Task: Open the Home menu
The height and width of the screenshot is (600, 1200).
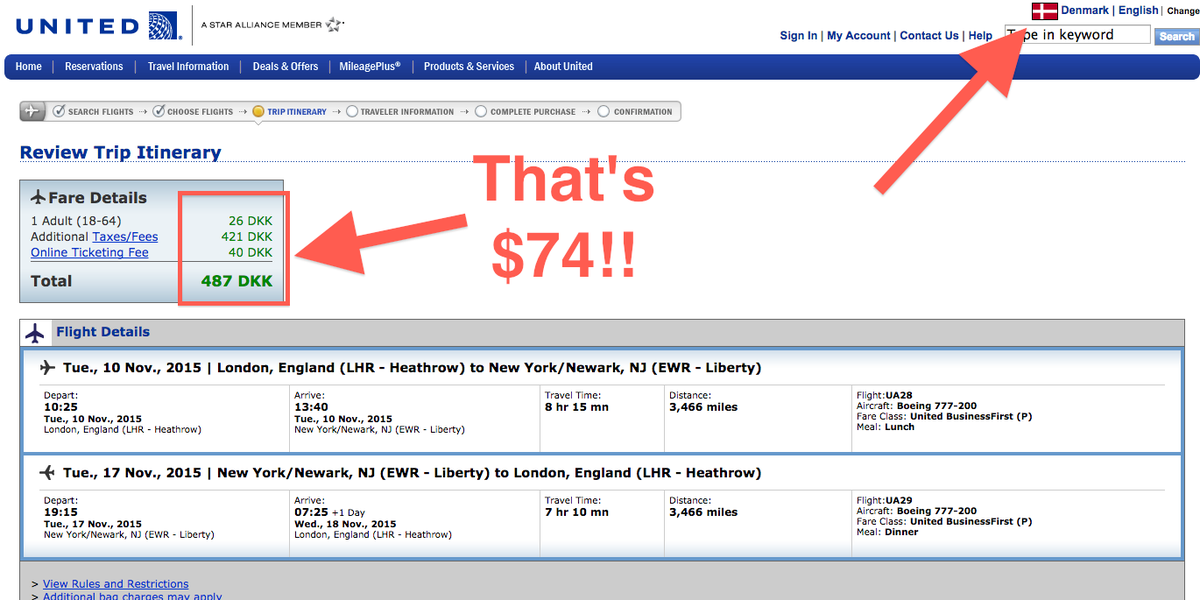Action: (x=29, y=67)
